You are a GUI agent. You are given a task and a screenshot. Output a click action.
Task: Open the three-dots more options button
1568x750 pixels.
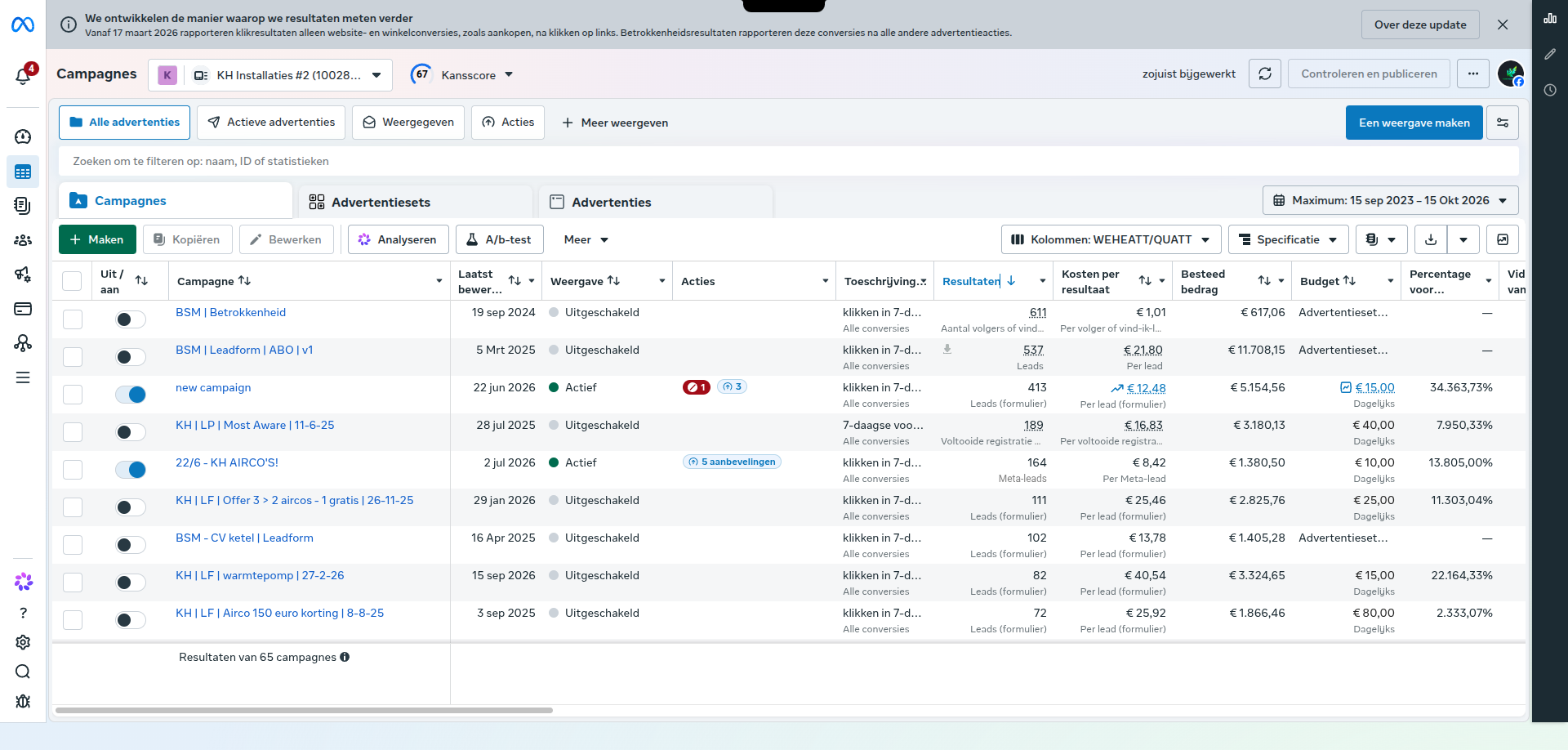point(1473,74)
